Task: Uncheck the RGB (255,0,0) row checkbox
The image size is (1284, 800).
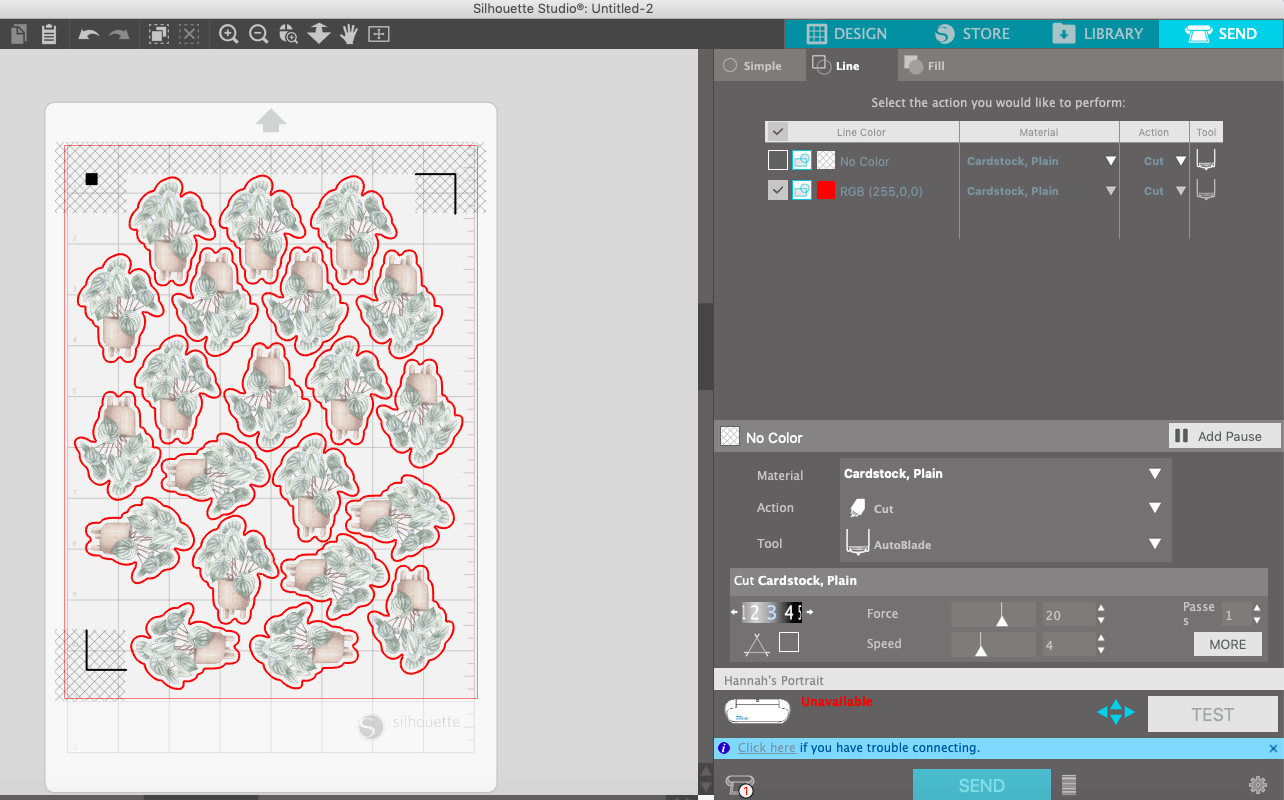Action: pyautogui.click(x=777, y=190)
